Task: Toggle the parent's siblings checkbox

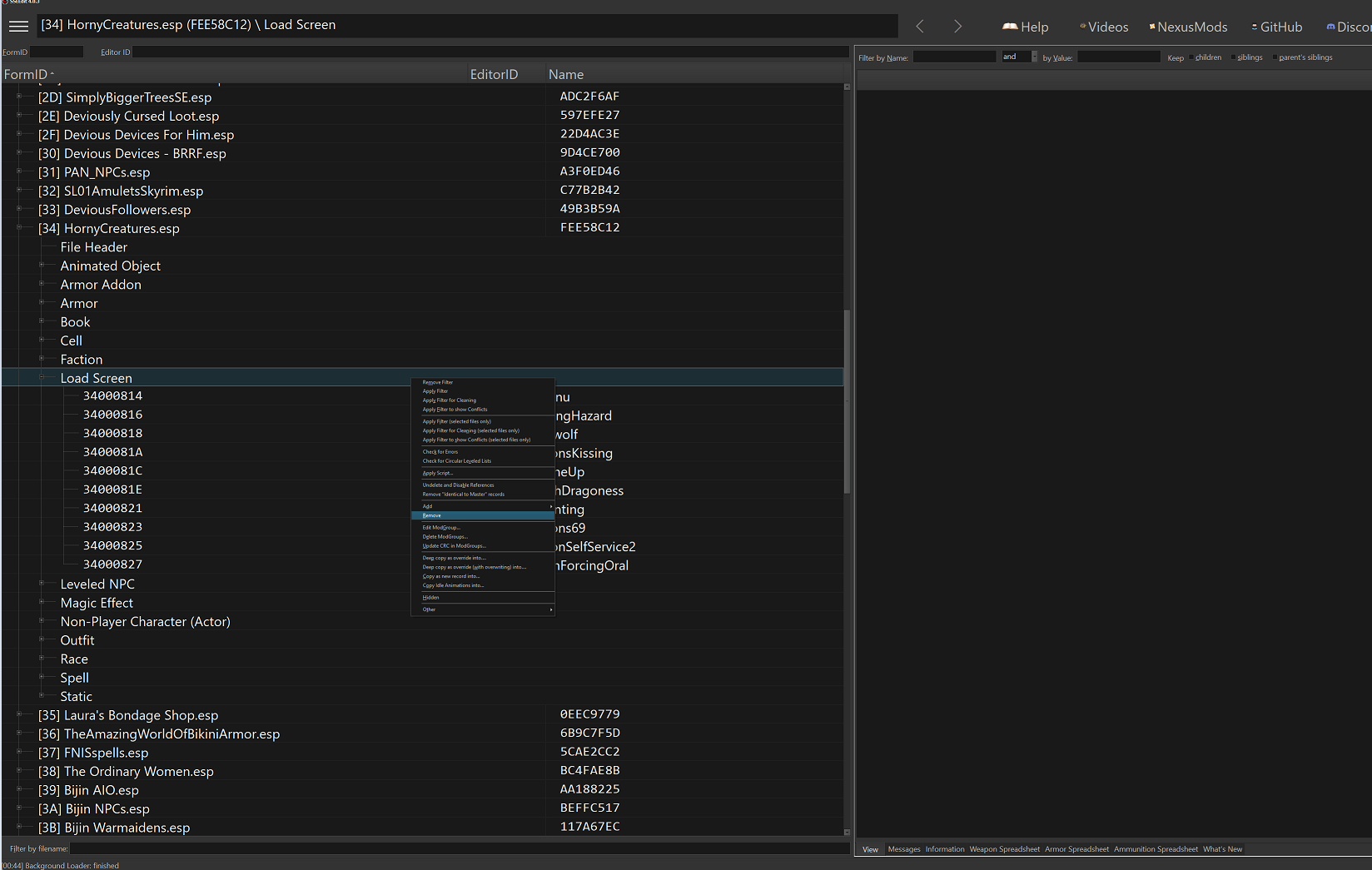Action: point(1275,57)
